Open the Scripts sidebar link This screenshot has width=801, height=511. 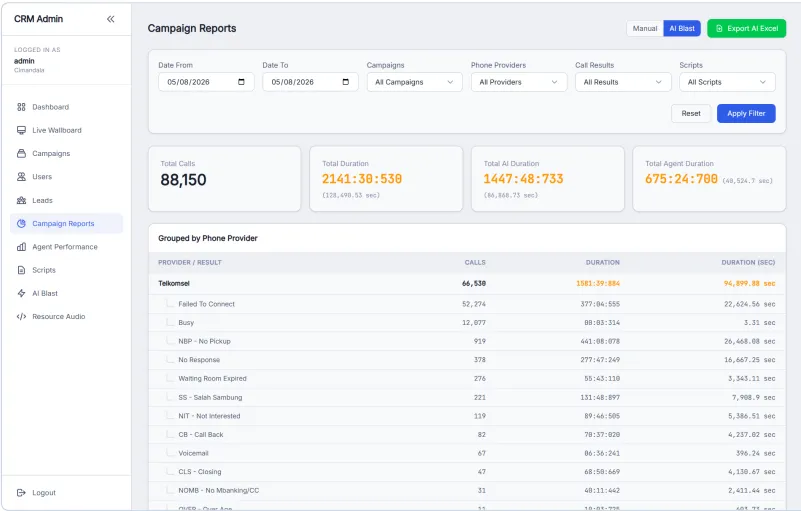point(66,270)
